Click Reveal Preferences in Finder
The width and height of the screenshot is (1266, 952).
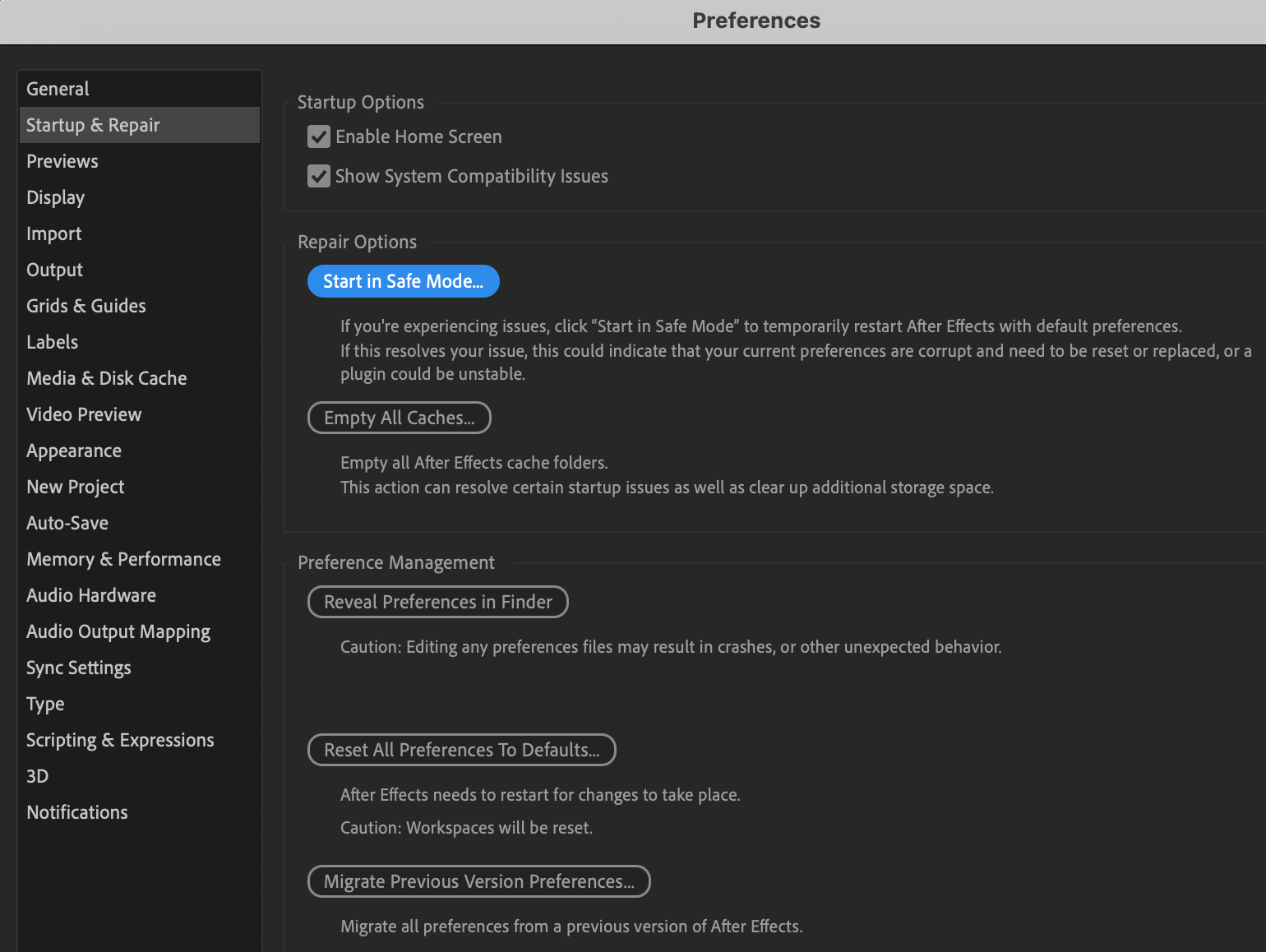pos(437,602)
